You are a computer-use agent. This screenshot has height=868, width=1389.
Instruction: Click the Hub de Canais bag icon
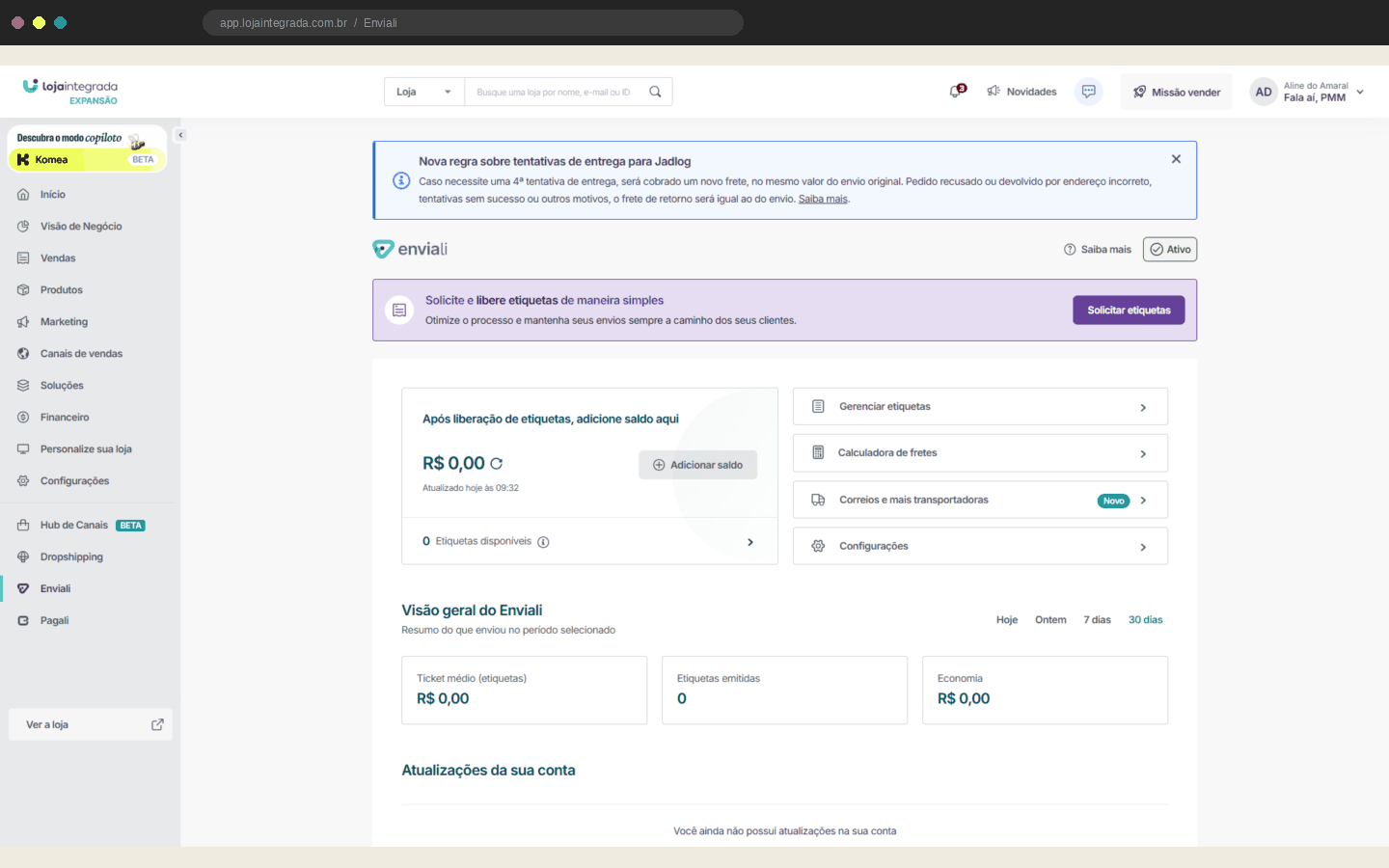[x=23, y=526]
